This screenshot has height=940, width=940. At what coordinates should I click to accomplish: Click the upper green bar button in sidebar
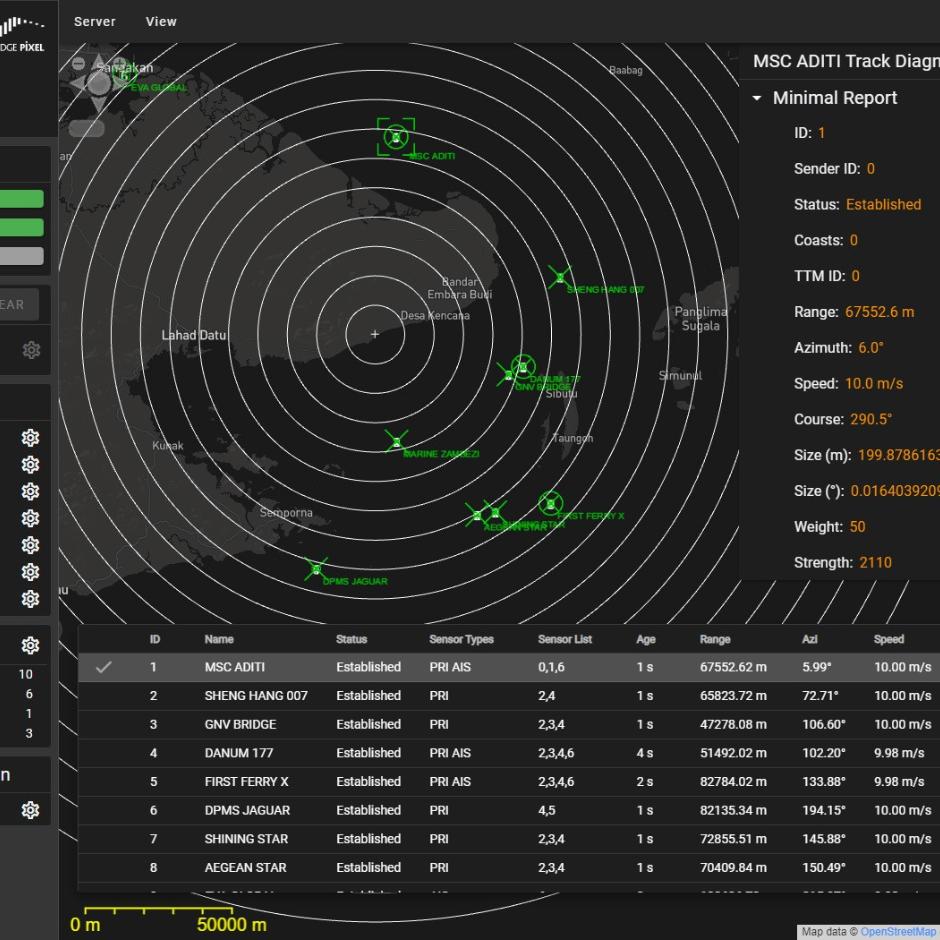coord(22,198)
